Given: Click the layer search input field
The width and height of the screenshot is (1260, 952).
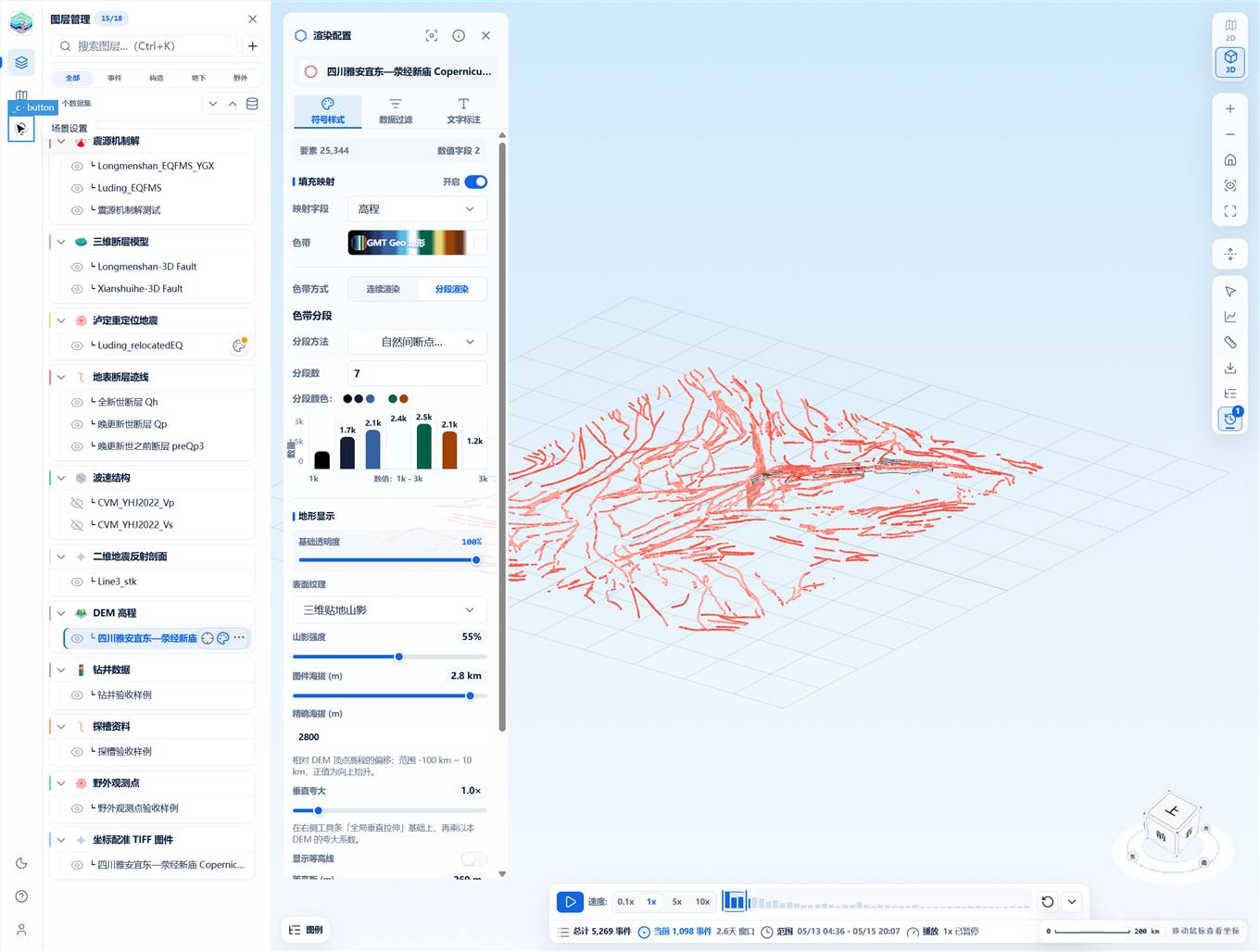Looking at the screenshot, I should 145,45.
